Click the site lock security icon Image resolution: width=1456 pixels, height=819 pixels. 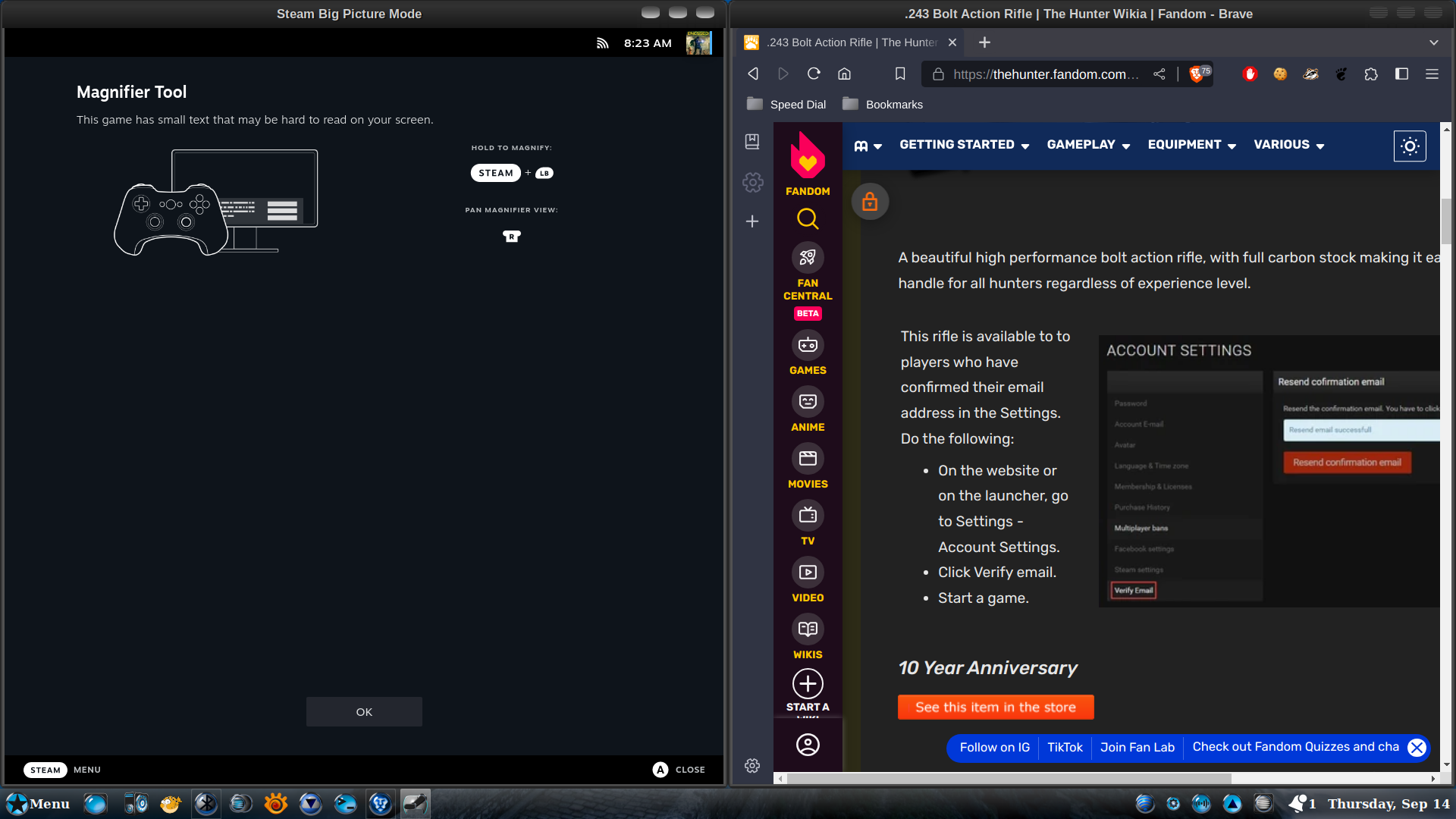coord(938,74)
